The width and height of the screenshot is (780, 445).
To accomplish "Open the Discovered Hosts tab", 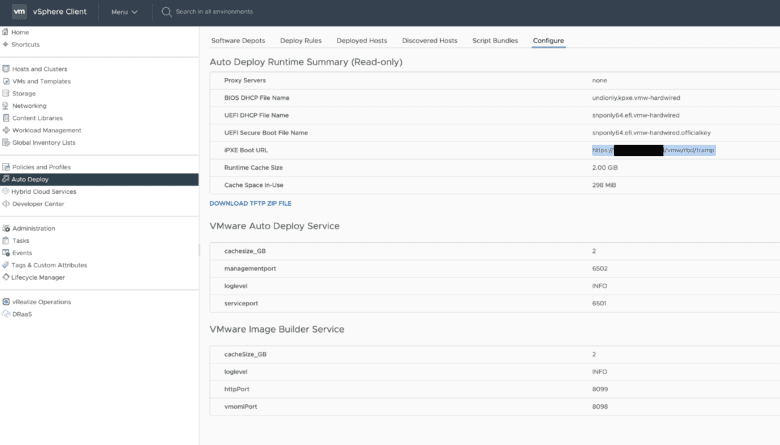I will pos(429,40).
